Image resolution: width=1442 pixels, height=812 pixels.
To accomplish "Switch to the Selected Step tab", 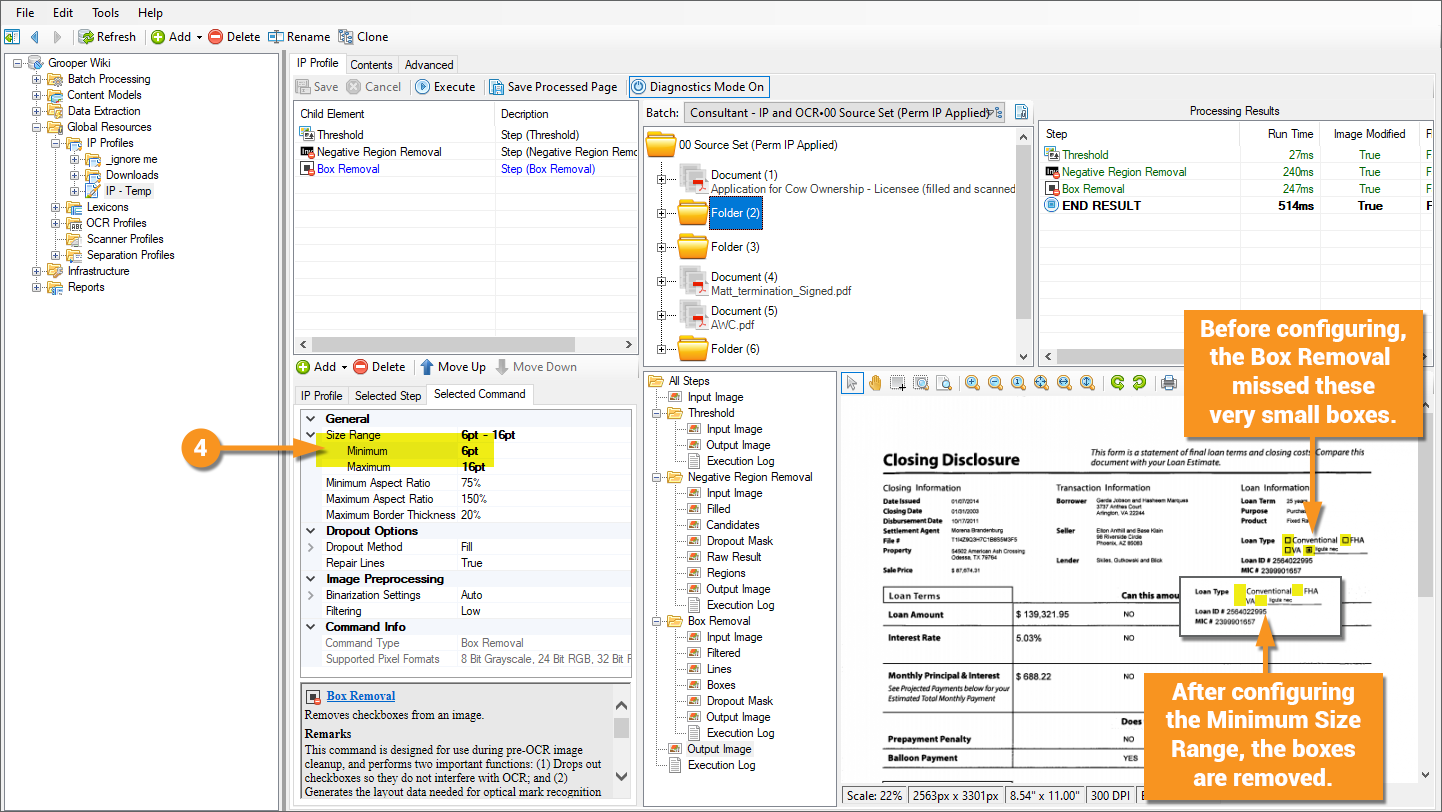I will click(x=388, y=396).
